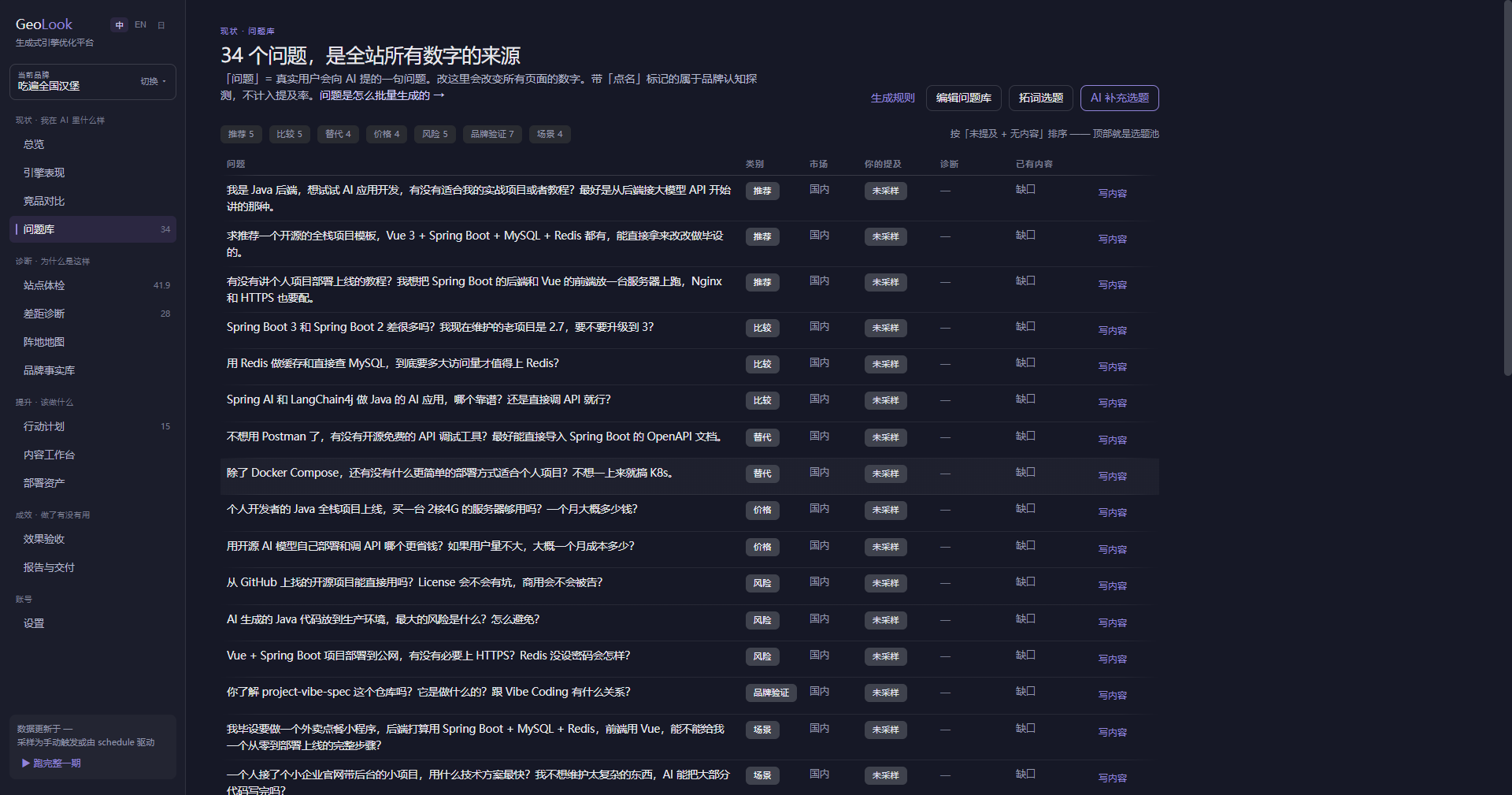Open 竞品对比 in the sidebar
1512x795 pixels.
pos(93,201)
